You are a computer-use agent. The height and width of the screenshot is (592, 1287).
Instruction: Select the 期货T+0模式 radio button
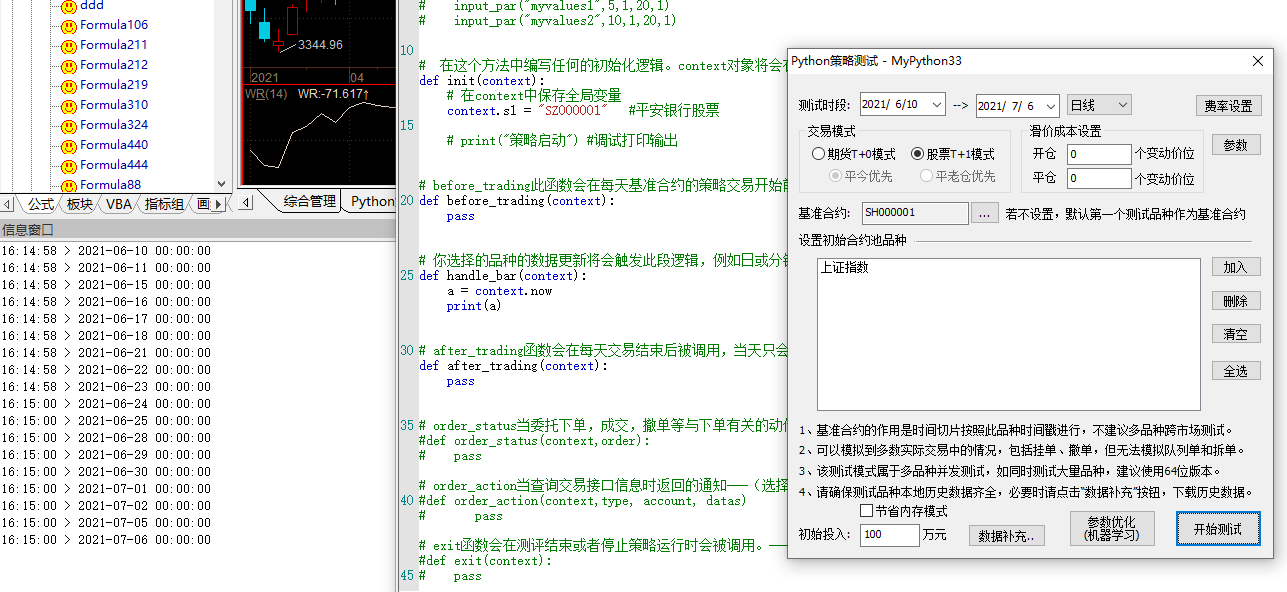point(820,155)
